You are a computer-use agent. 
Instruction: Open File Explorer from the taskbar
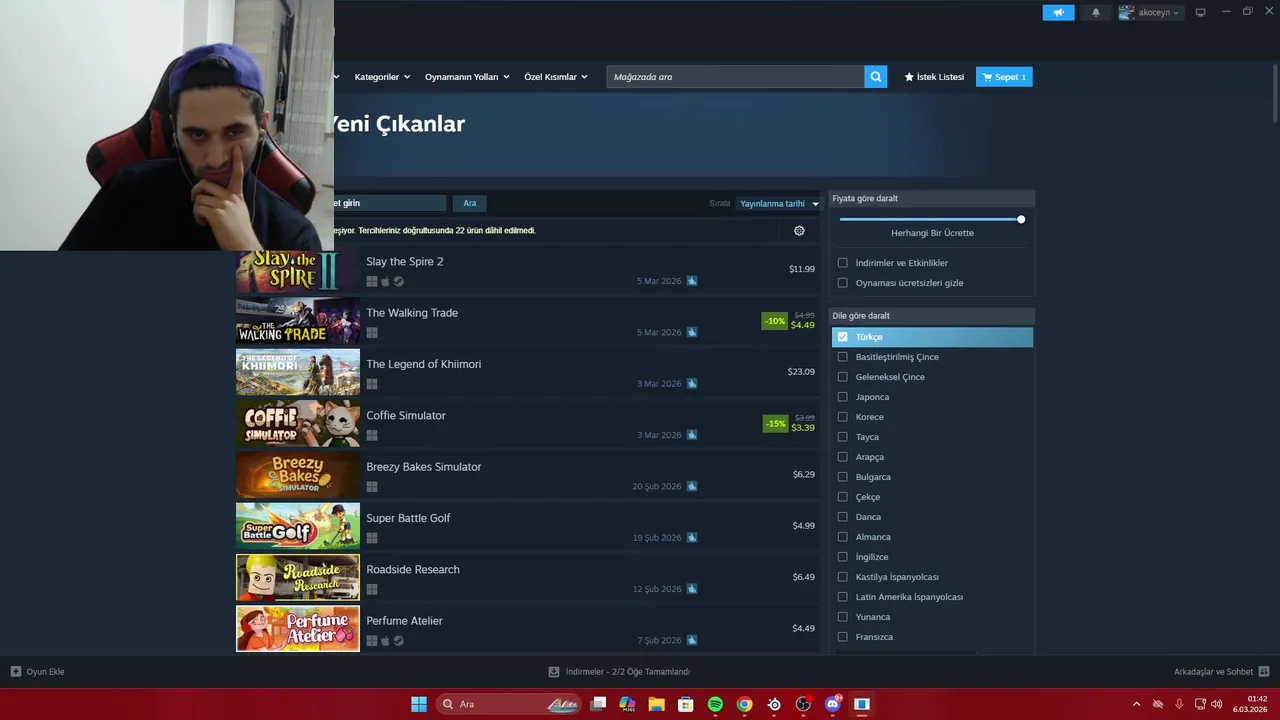click(656, 704)
